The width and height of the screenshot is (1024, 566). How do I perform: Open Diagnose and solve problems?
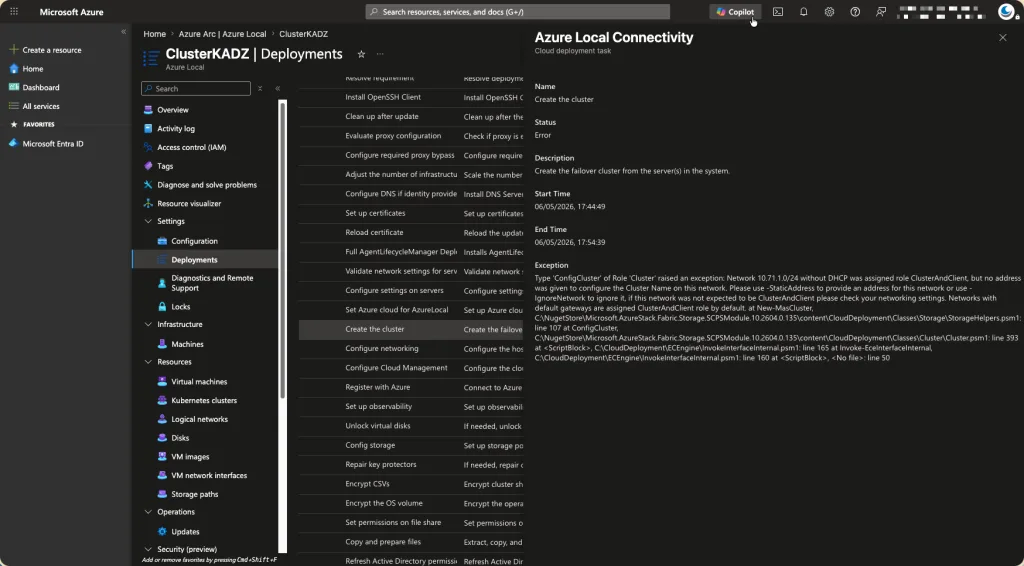[206, 185]
